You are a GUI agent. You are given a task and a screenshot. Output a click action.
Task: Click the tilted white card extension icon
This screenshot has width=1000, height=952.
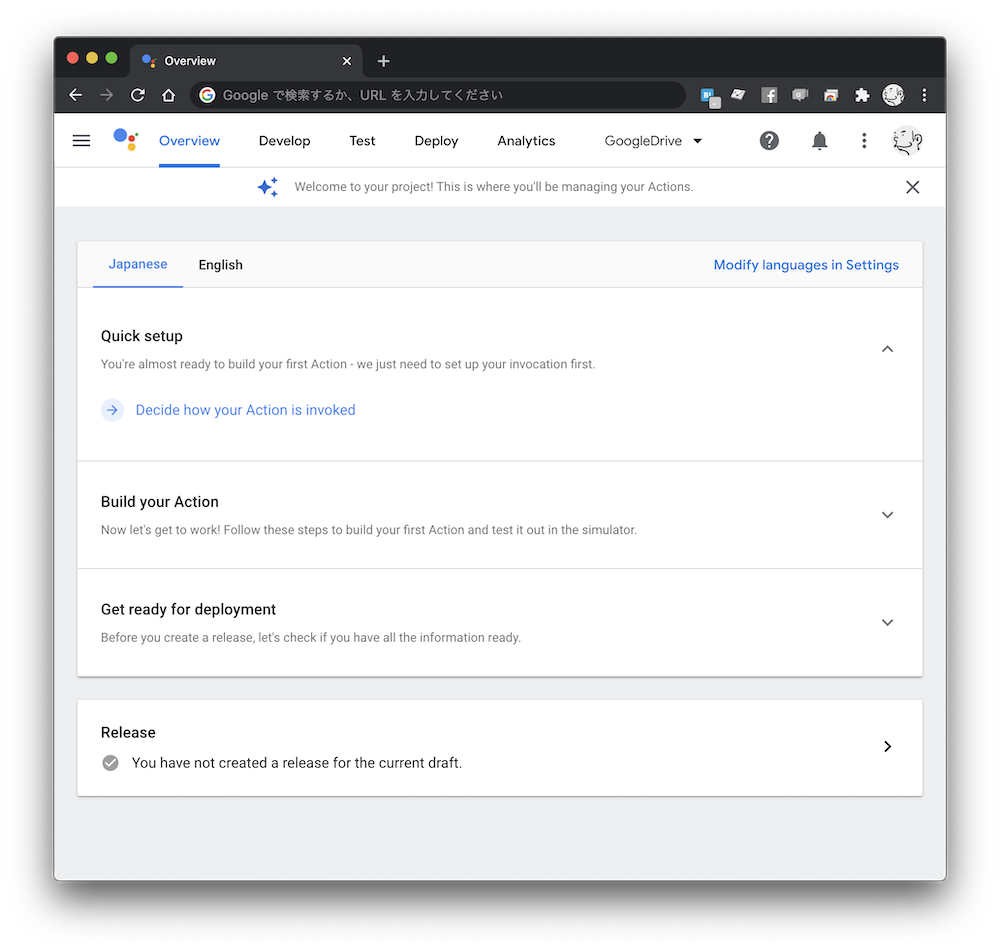[x=739, y=95]
